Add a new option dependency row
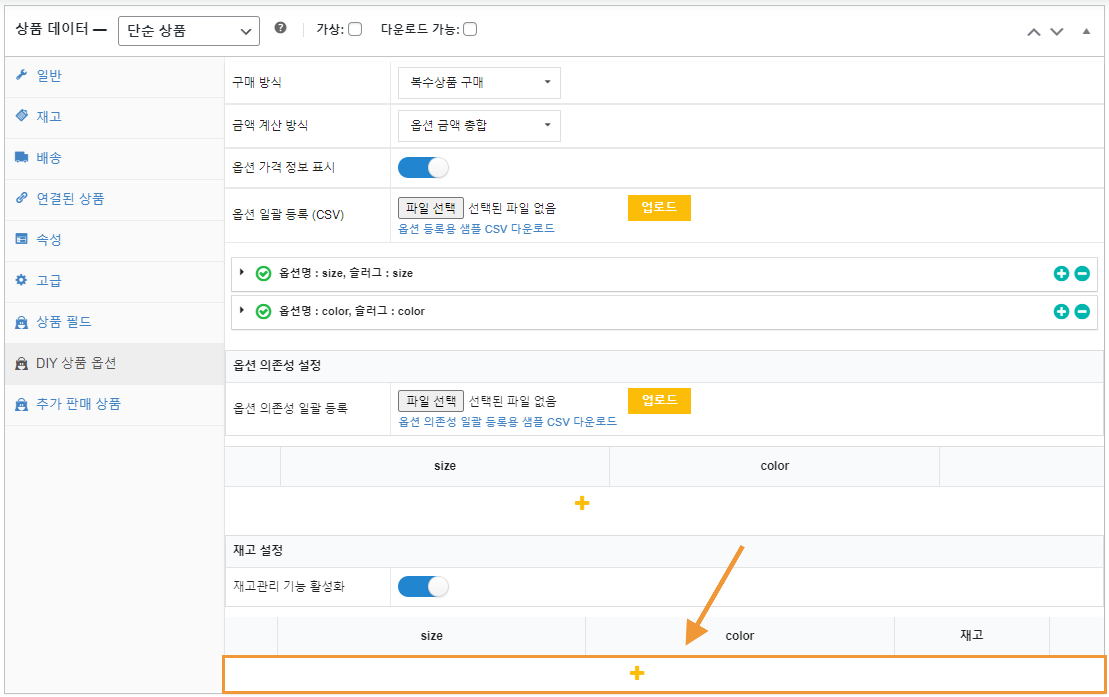Screen dimensions: 1109x697 coord(582,503)
